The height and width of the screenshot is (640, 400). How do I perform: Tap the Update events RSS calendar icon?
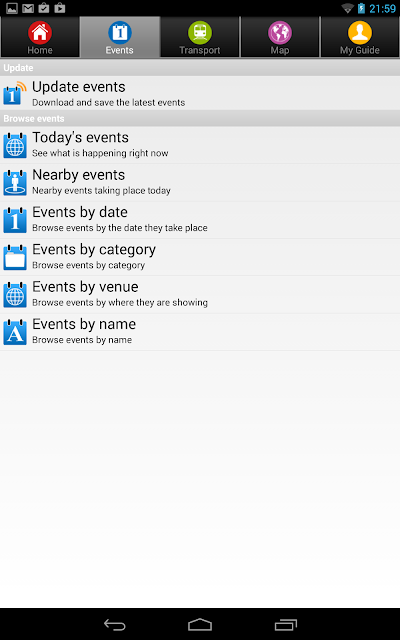tap(15, 93)
